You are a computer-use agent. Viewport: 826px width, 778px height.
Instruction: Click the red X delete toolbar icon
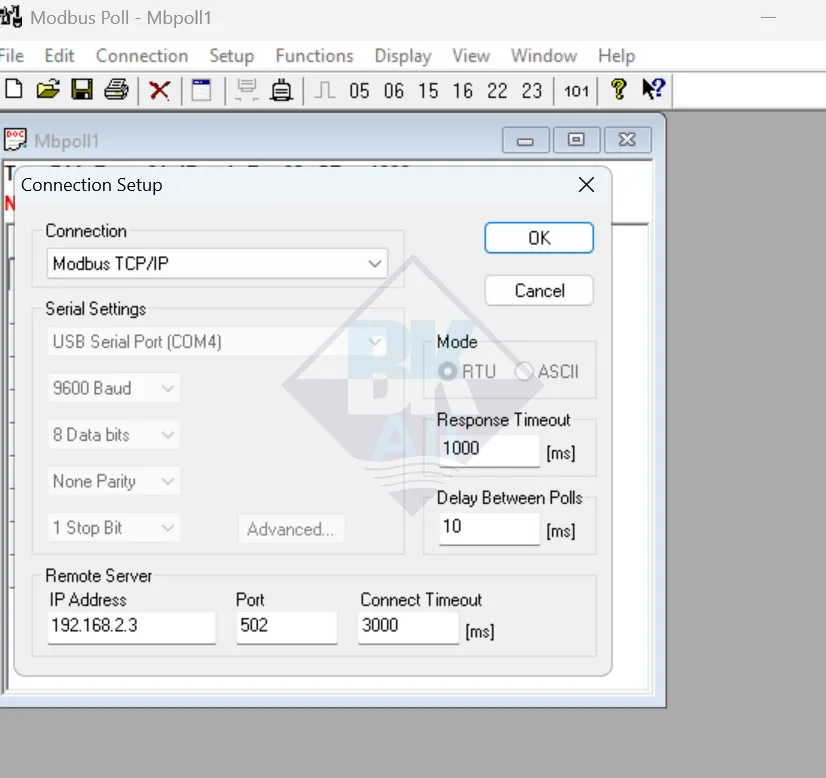160,90
